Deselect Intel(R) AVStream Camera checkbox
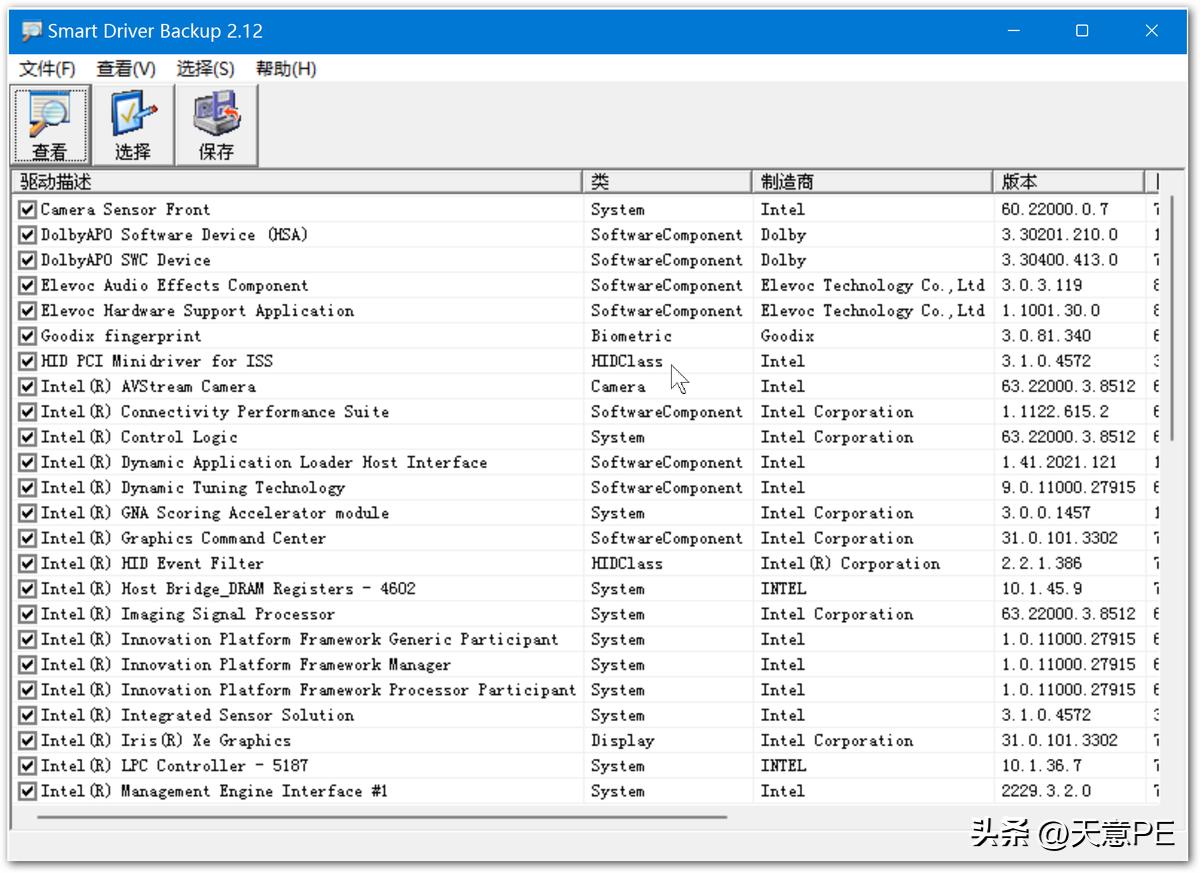This screenshot has width=1200, height=873. coord(28,387)
